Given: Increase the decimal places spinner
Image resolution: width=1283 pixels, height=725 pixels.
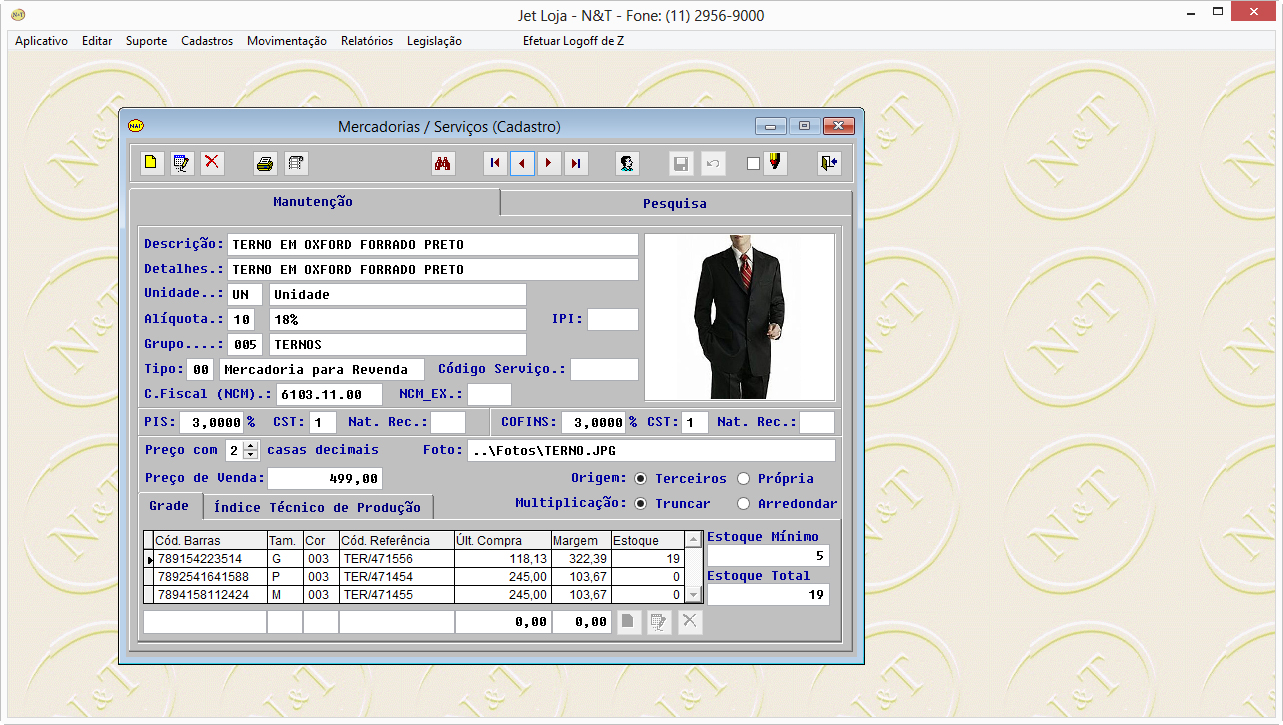Looking at the screenshot, I should coord(251,445).
